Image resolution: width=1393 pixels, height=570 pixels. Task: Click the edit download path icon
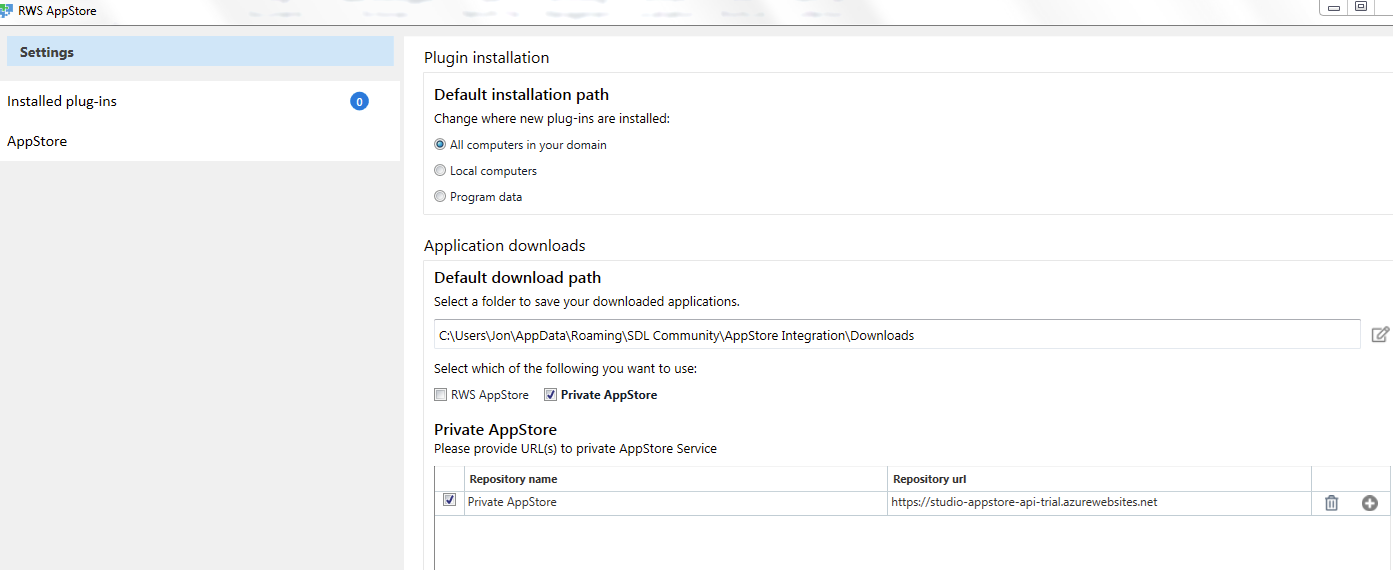(1380, 335)
